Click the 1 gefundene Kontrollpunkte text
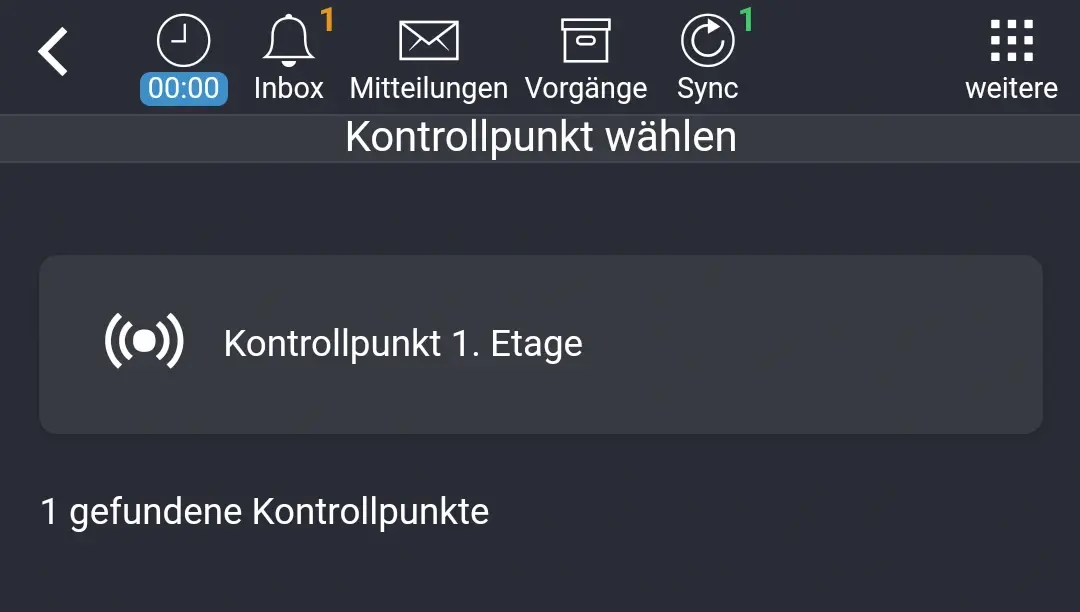The image size is (1080, 612). (x=264, y=511)
